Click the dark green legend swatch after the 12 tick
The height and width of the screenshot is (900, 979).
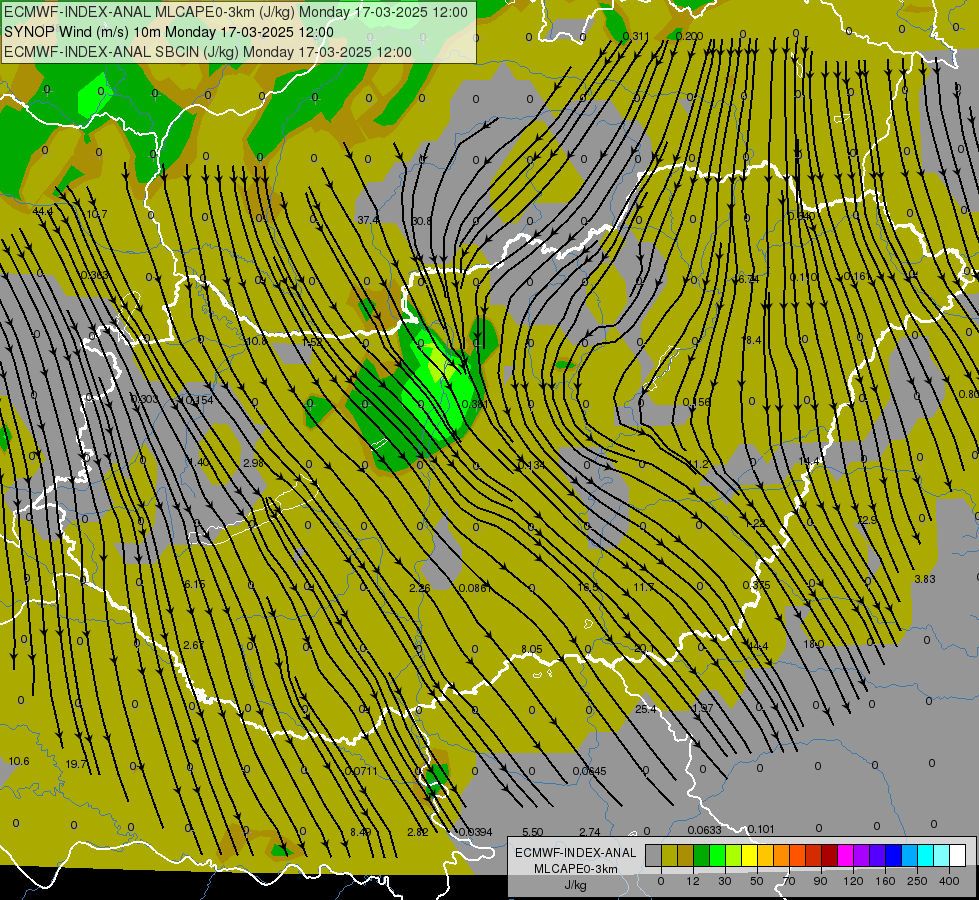pyautogui.click(x=702, y=855)
